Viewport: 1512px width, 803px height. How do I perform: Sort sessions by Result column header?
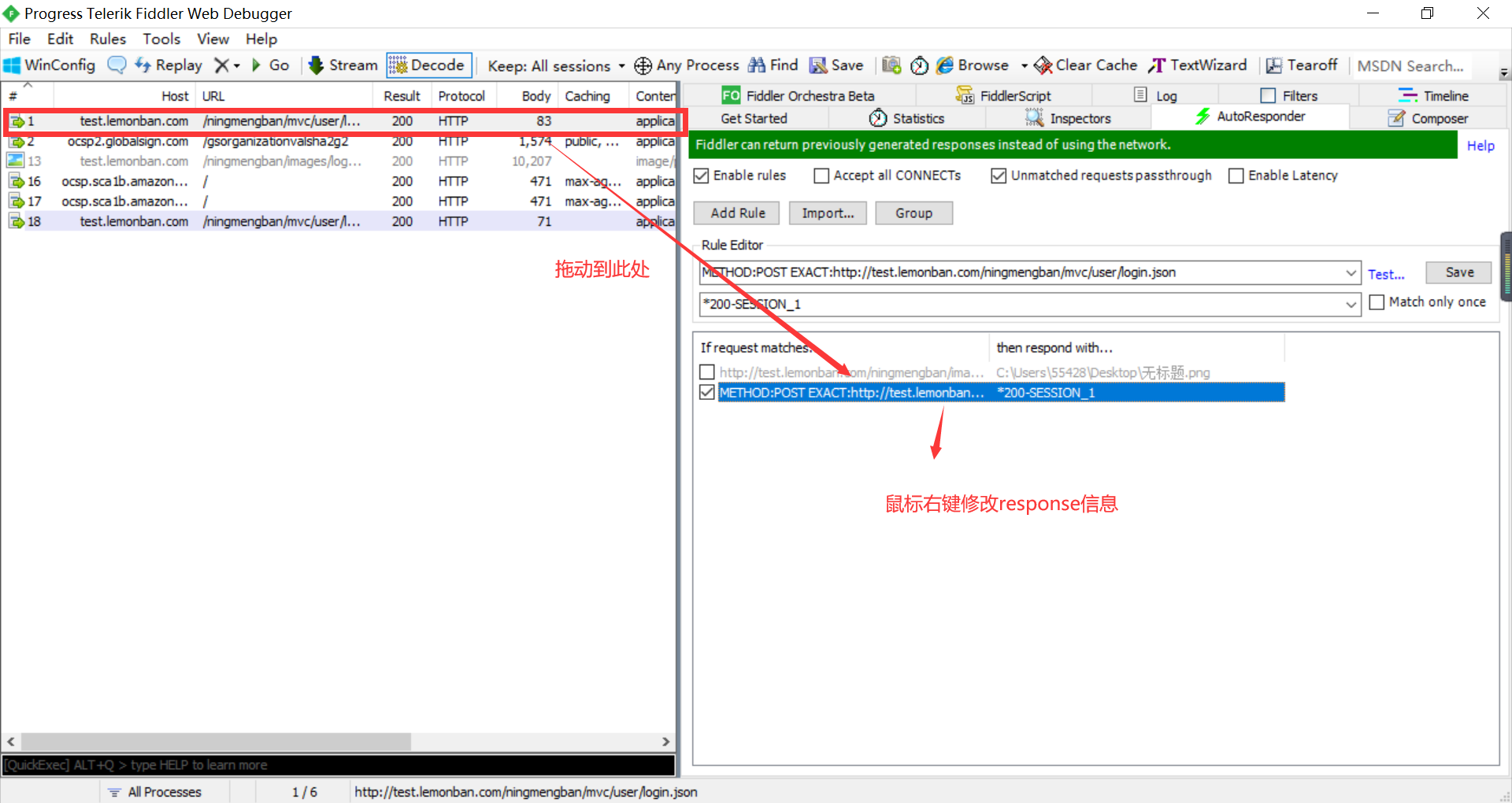coord(402,96)
